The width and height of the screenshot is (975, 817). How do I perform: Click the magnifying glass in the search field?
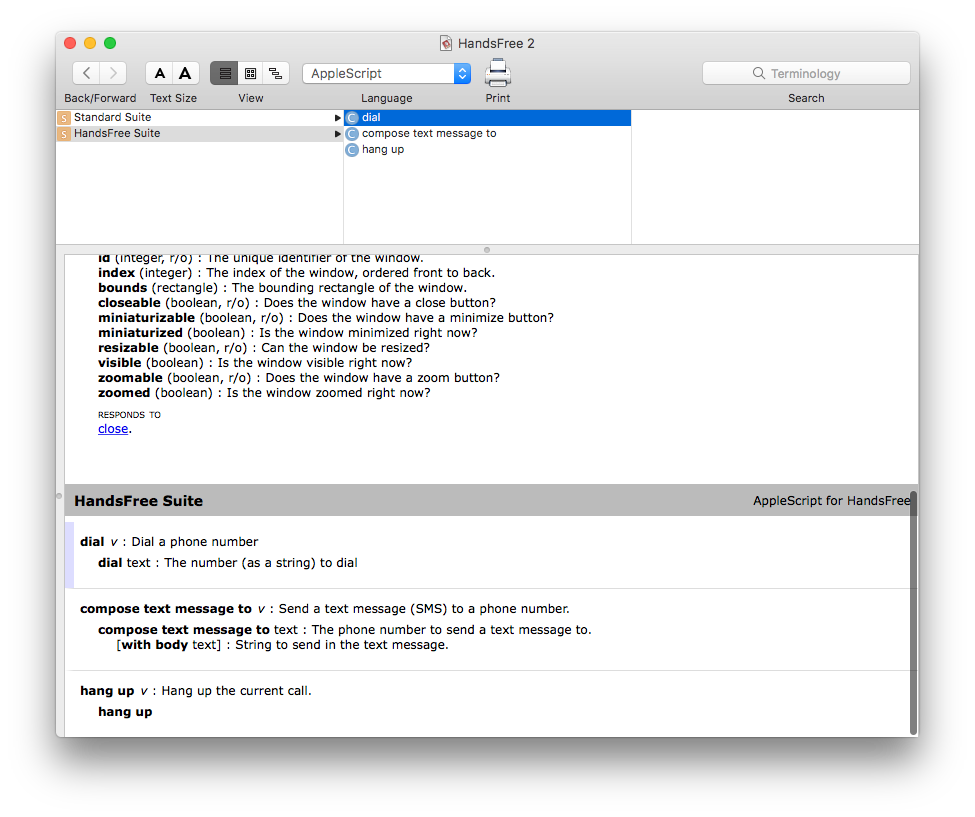point(759,73)
